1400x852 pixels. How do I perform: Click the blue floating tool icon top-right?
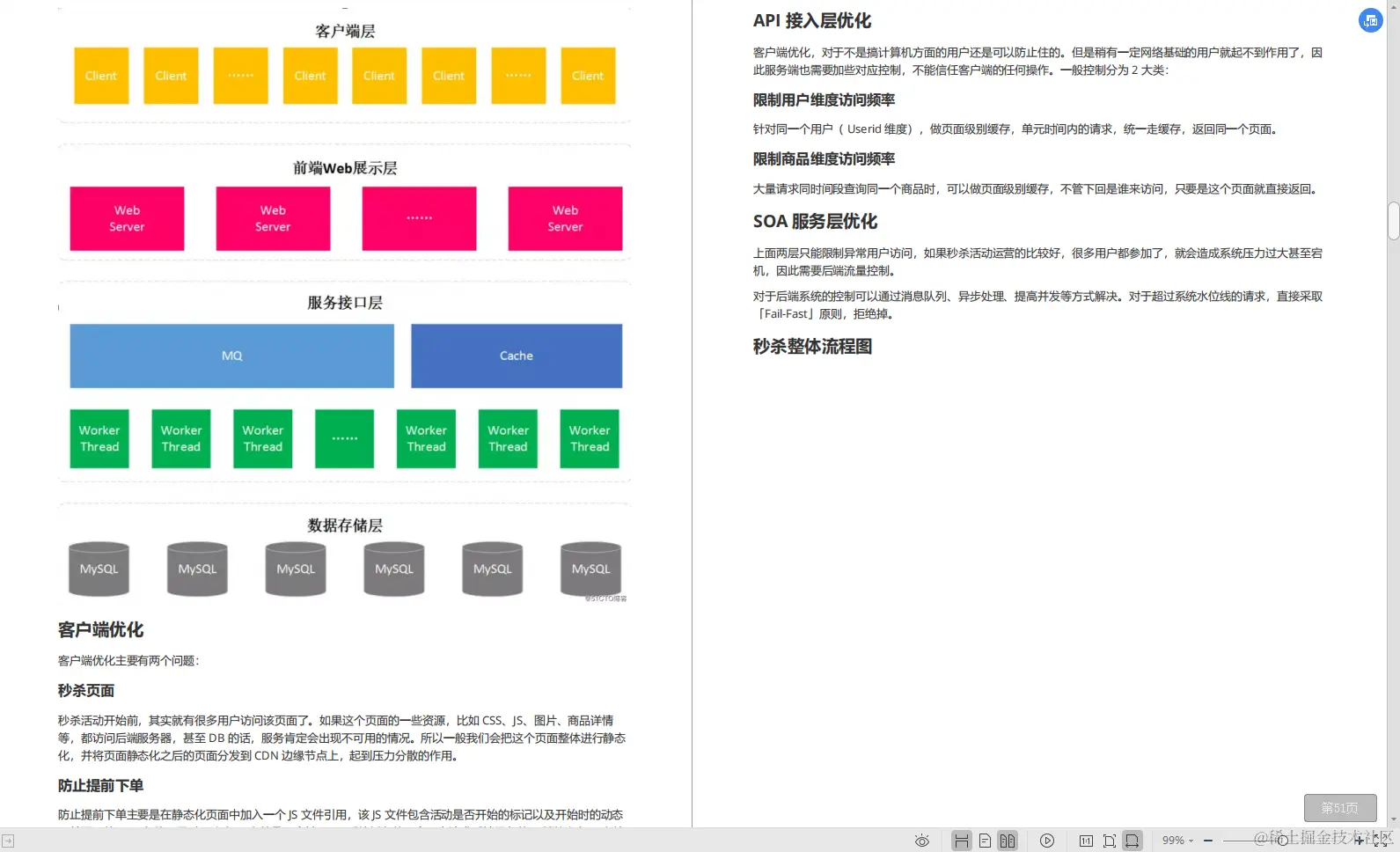(x=1370, y=20)
